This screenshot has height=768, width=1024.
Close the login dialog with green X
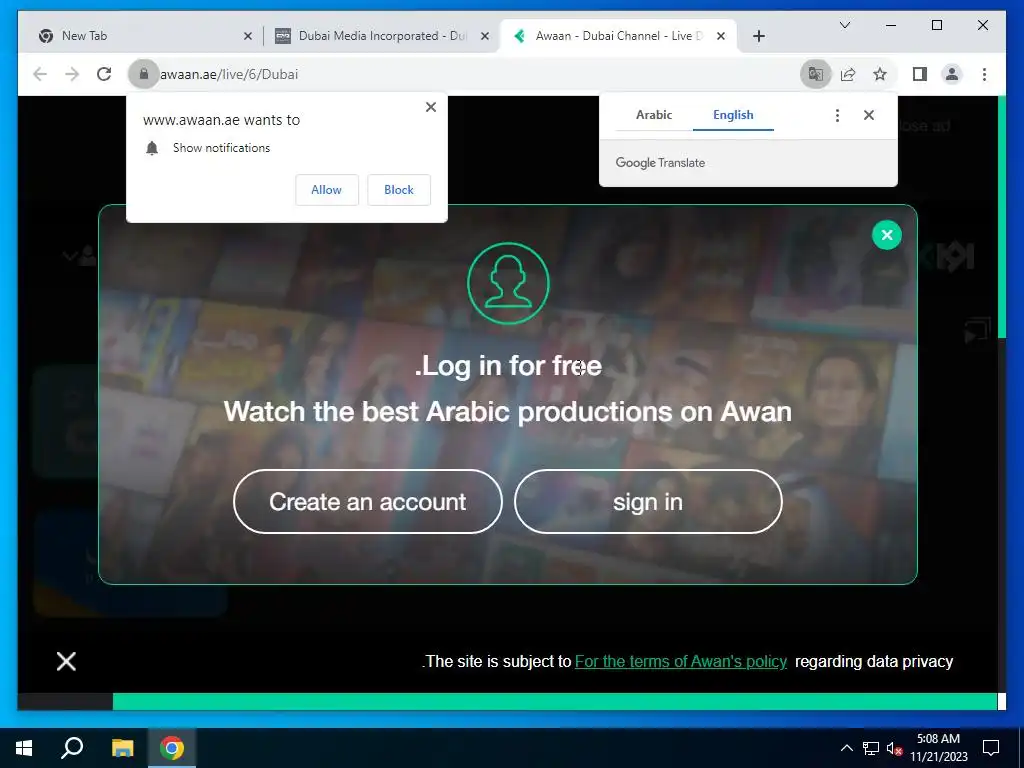[887, 235]
